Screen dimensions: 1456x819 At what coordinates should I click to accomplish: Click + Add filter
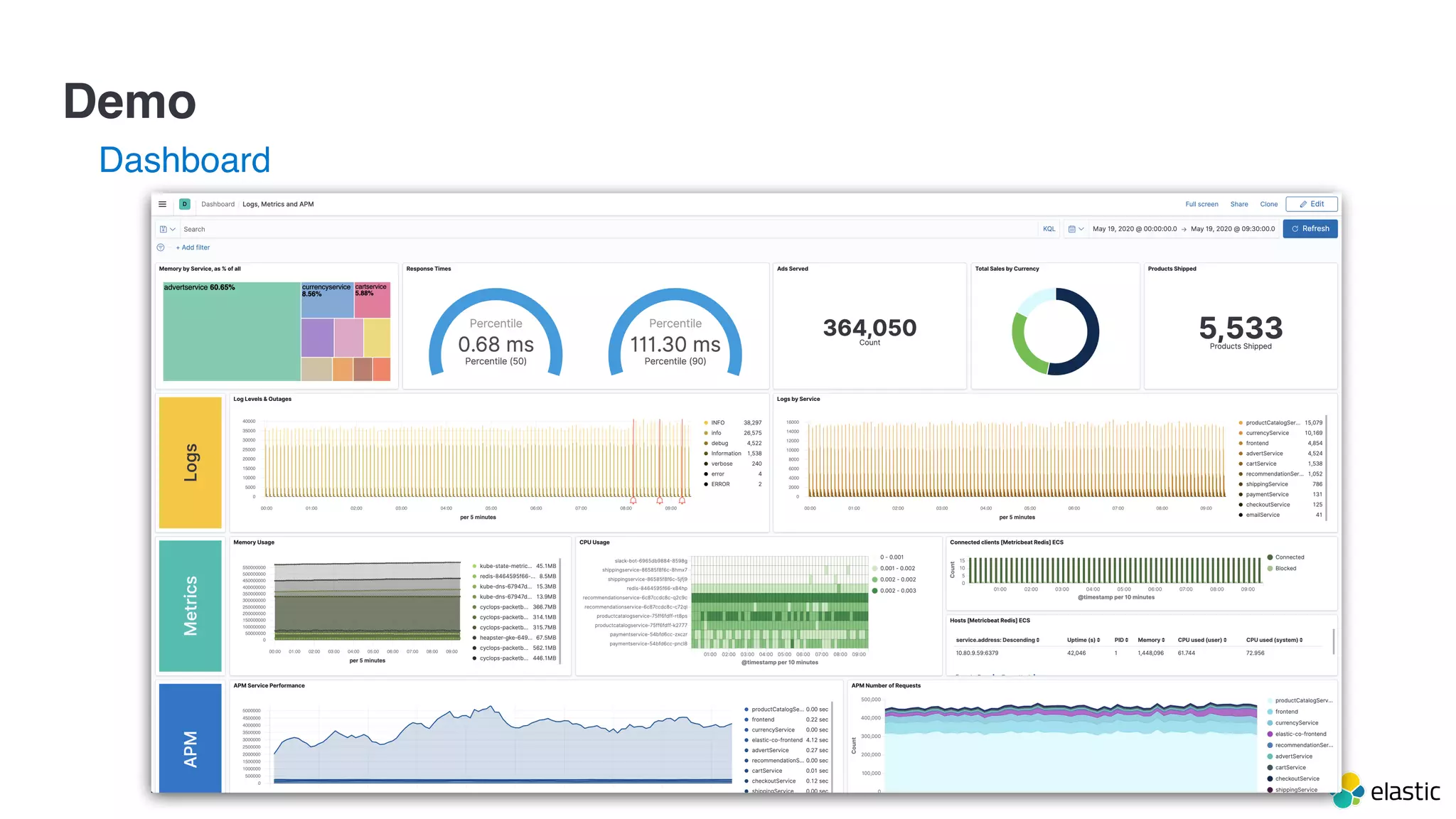(x=193, y=247)
